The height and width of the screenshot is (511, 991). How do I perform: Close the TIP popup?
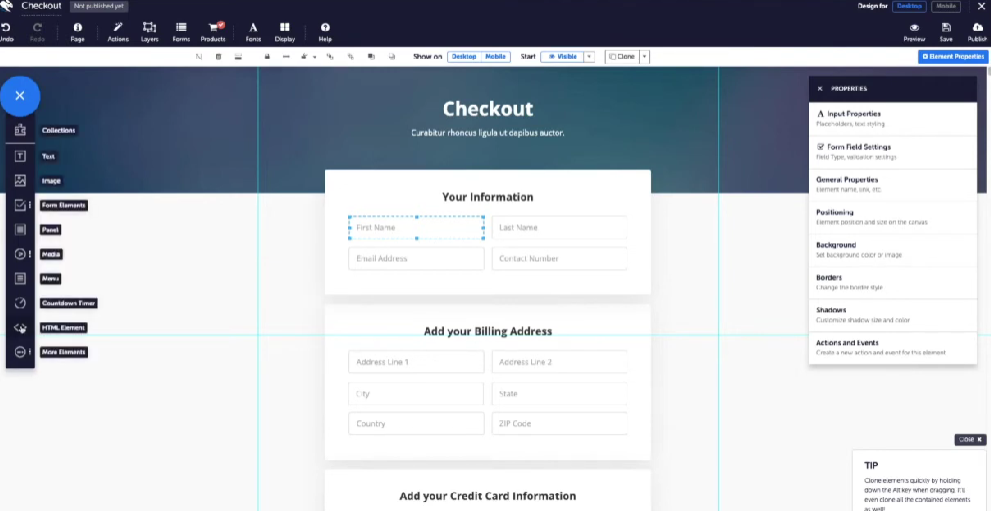[970, 439]
